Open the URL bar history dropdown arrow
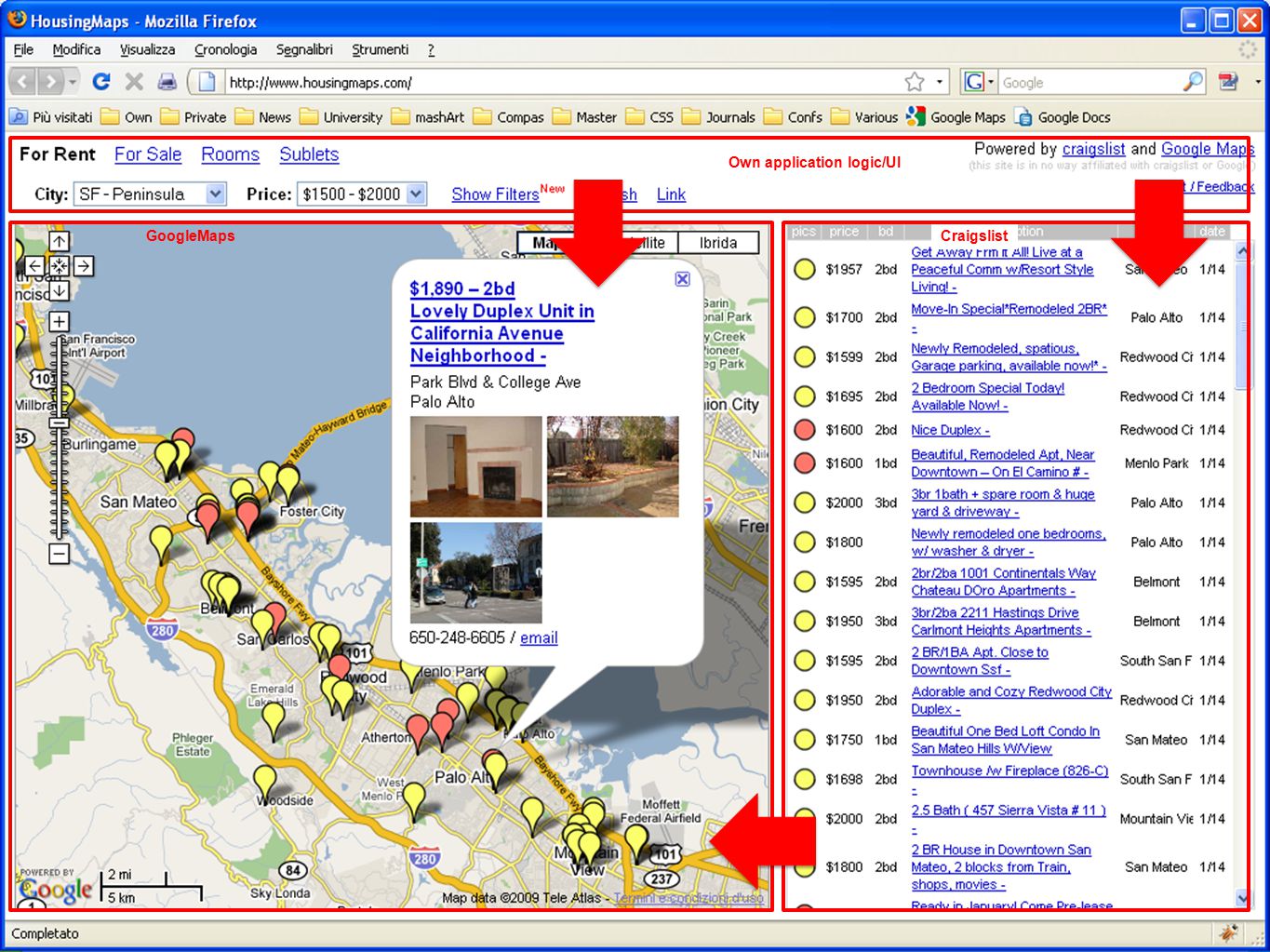 (x=939, y=82)
